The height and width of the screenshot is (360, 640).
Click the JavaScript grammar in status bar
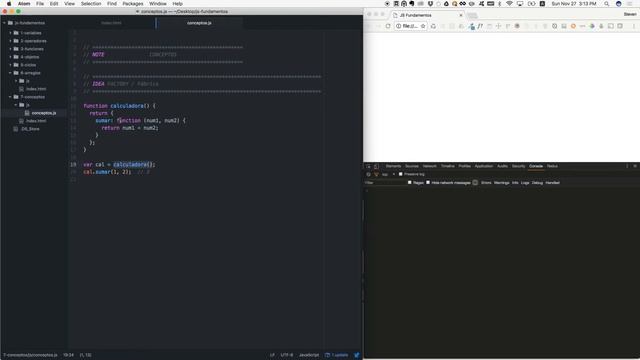point(309,355)
